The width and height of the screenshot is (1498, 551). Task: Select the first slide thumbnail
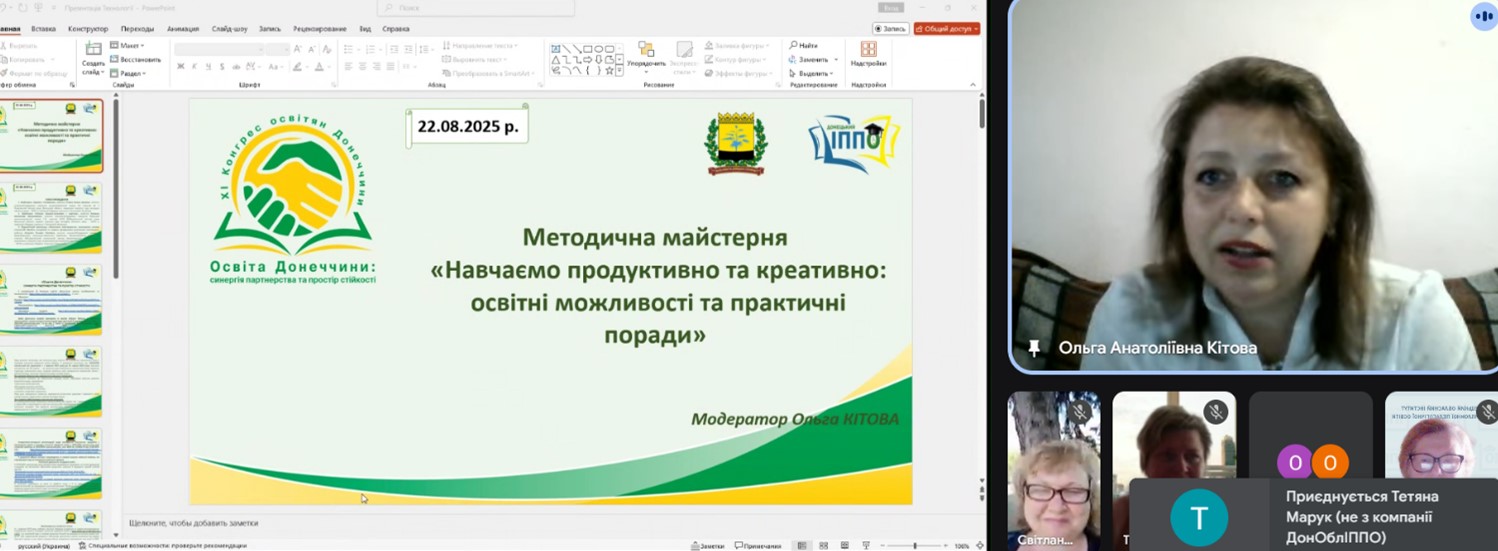point(52,136)
